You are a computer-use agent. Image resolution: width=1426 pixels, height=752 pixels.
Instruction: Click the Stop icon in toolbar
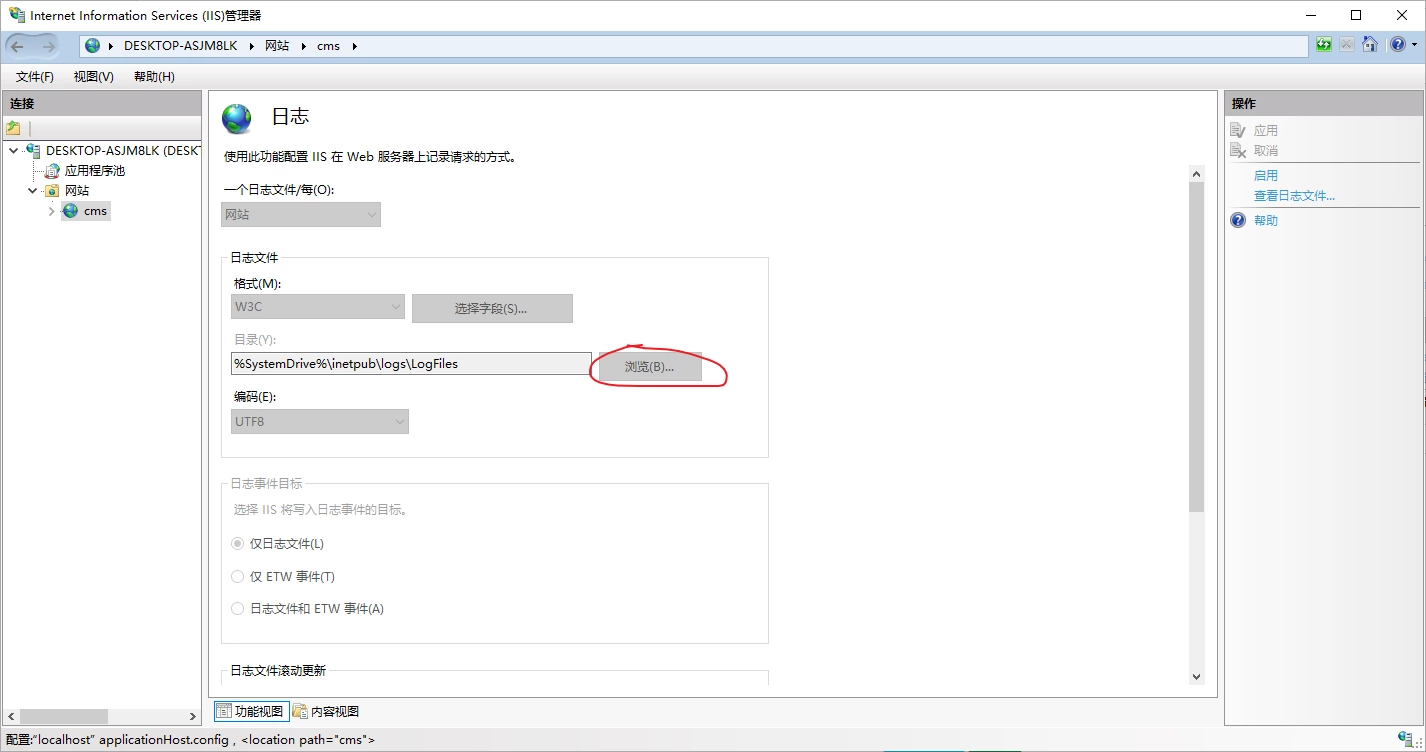[1347, 45]
